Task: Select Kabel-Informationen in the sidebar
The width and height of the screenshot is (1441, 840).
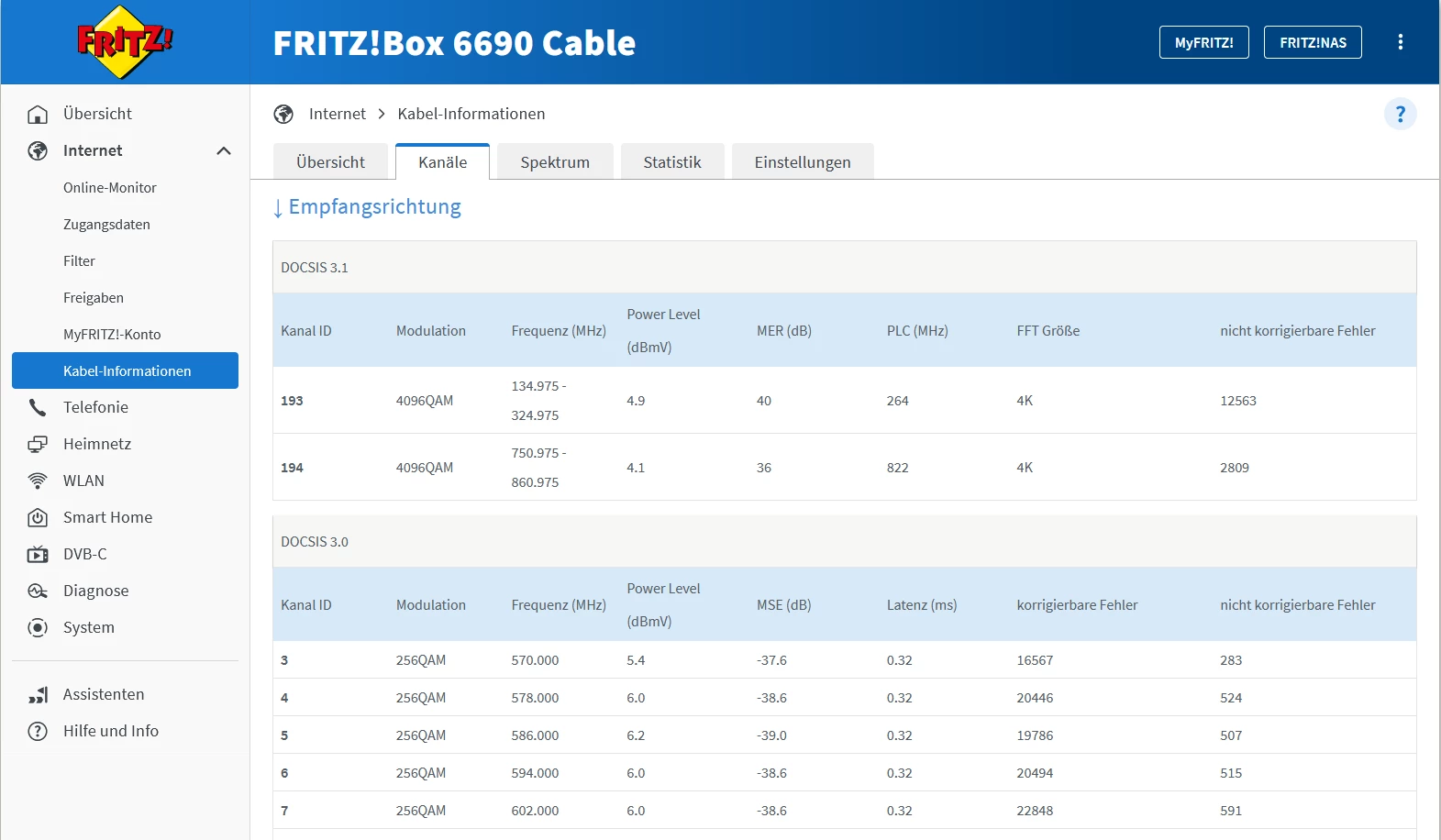Action: click(125, 370)
